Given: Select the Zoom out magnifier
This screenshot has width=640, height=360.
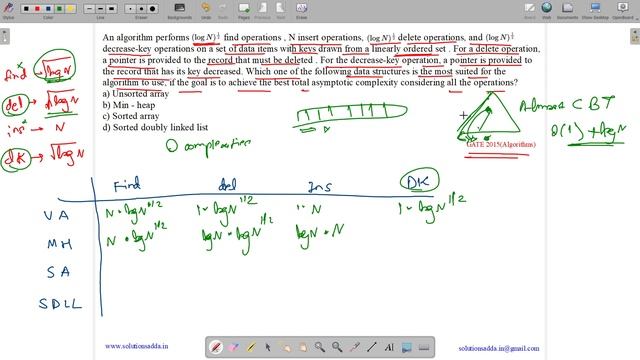Looking at the screenshot, I should click(337, 347).
